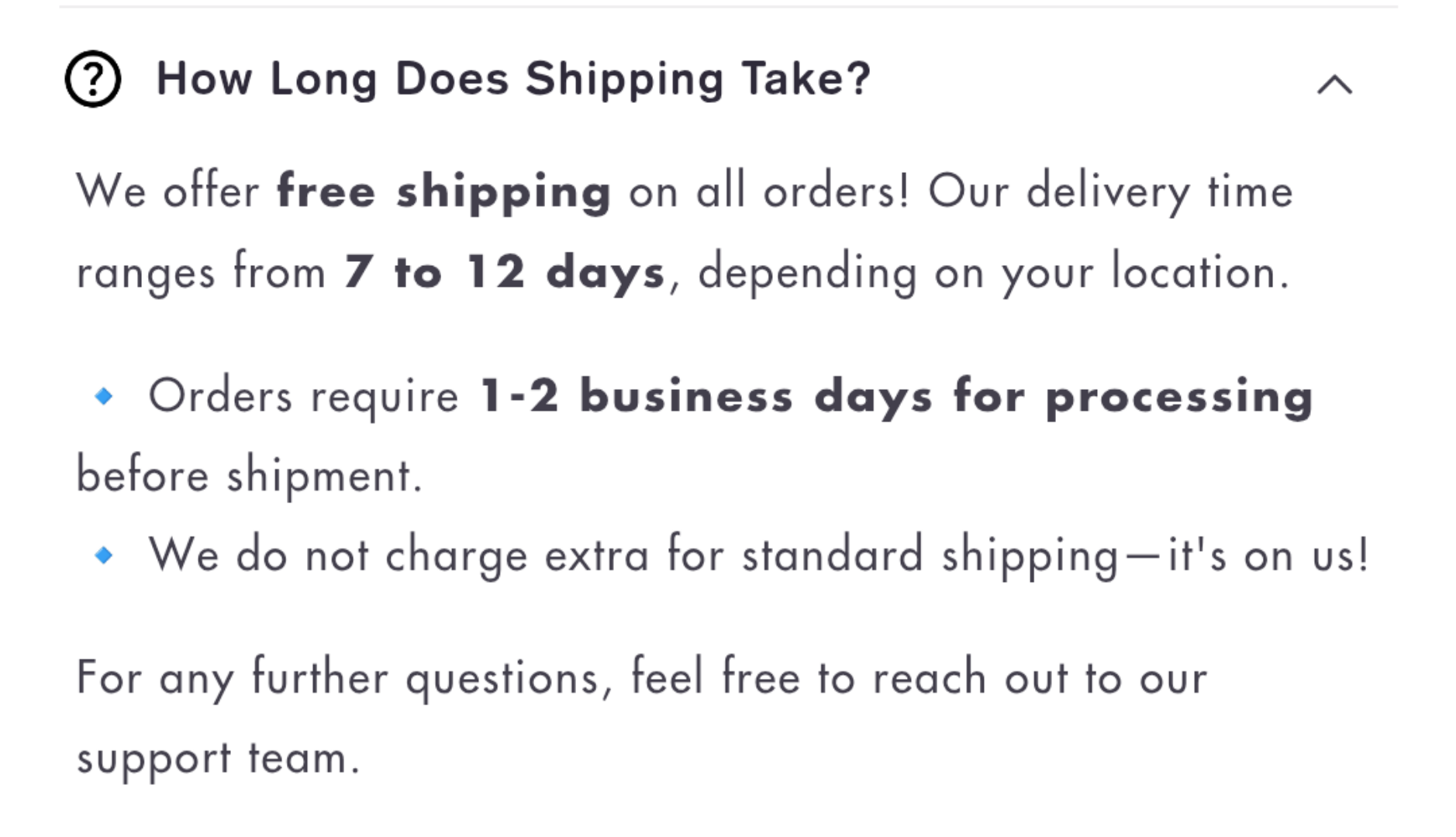Click the bold "7 to 12 days" text
The height and width of the screenshot is (837, 1456).
505,272
